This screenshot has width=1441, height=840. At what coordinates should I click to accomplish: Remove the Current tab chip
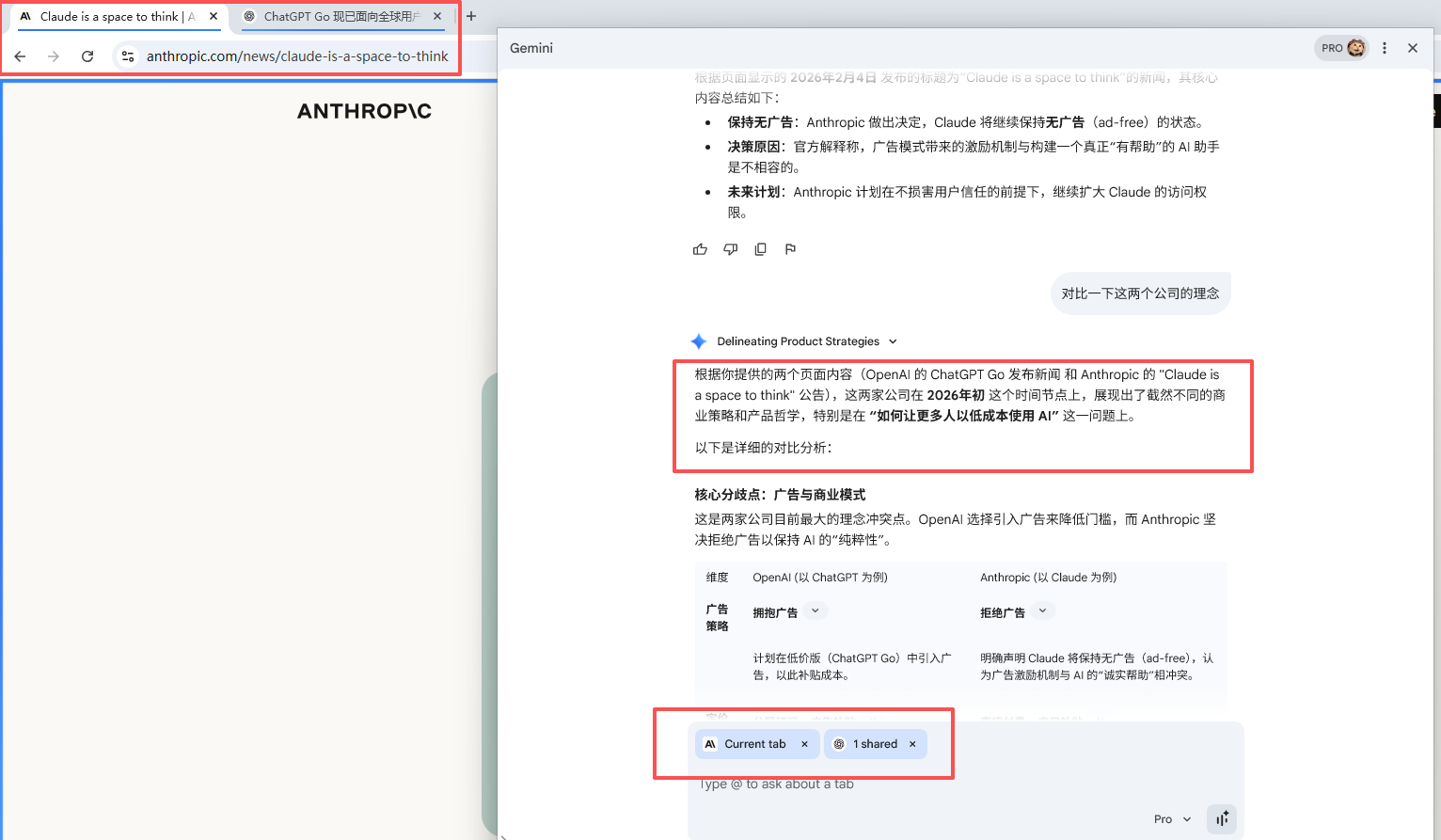804,744
